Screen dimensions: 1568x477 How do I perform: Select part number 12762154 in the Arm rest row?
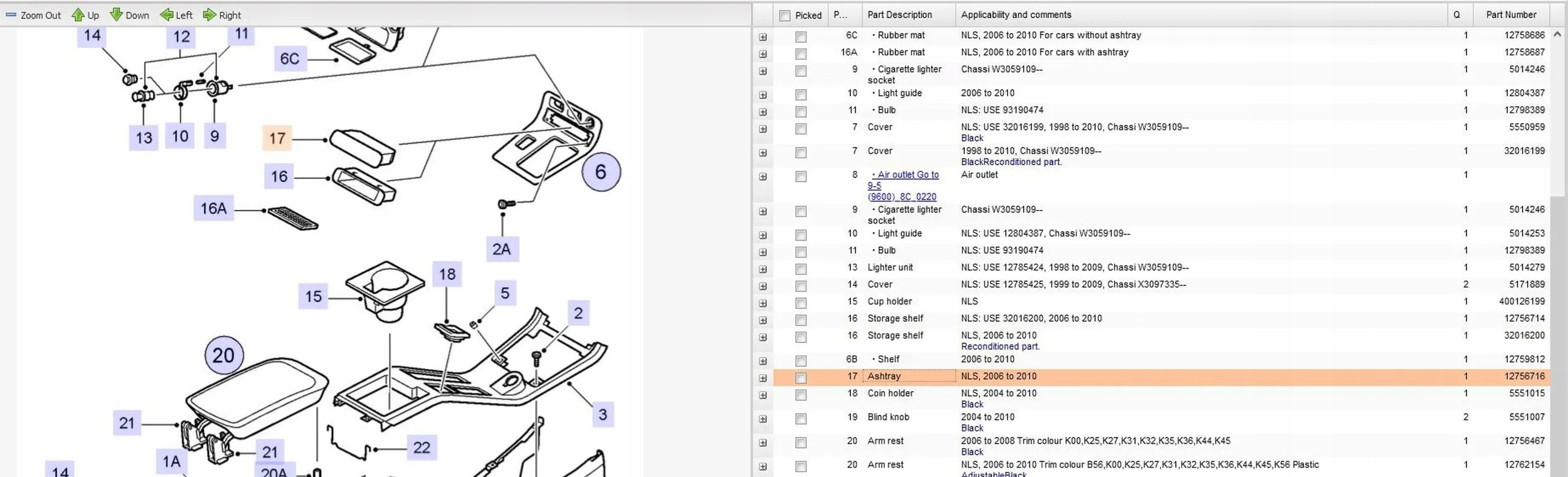[1524, 464]
